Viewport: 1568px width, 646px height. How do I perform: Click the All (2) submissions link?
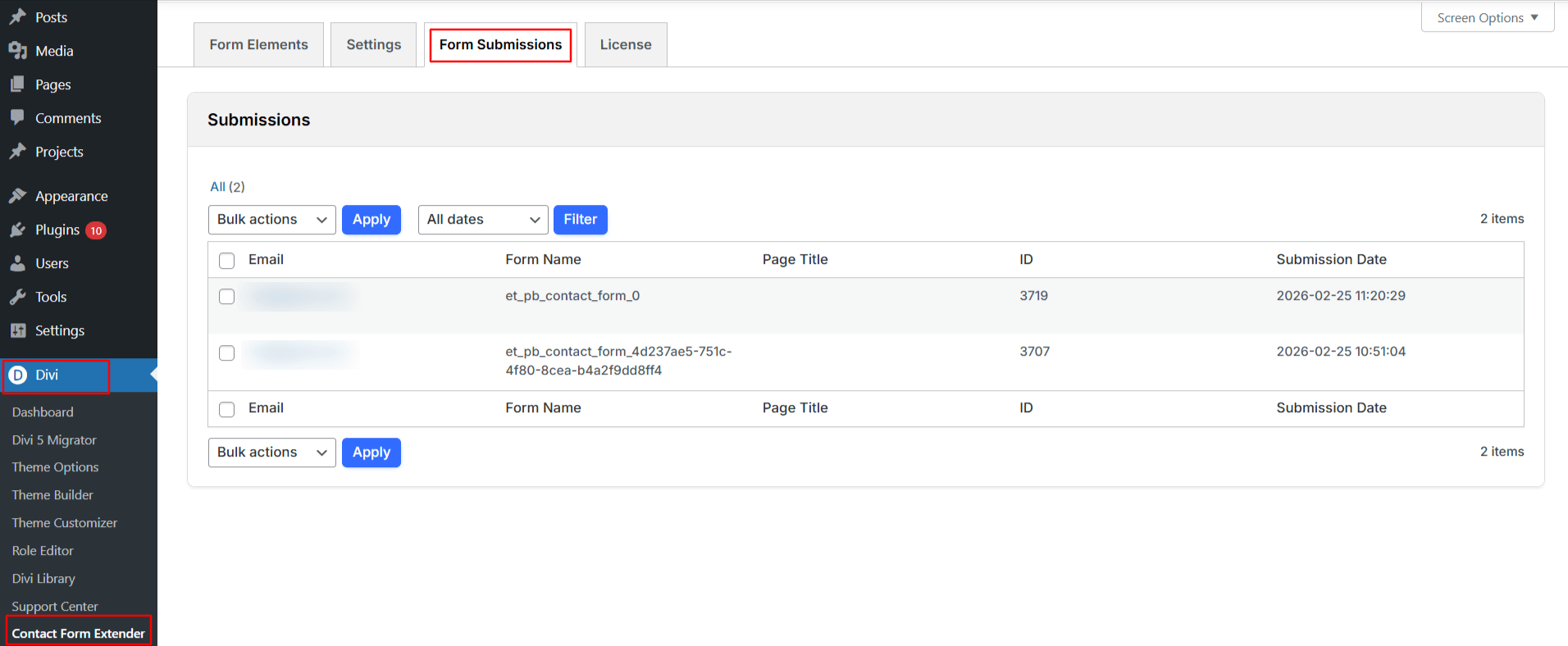[x=227, y=187]
